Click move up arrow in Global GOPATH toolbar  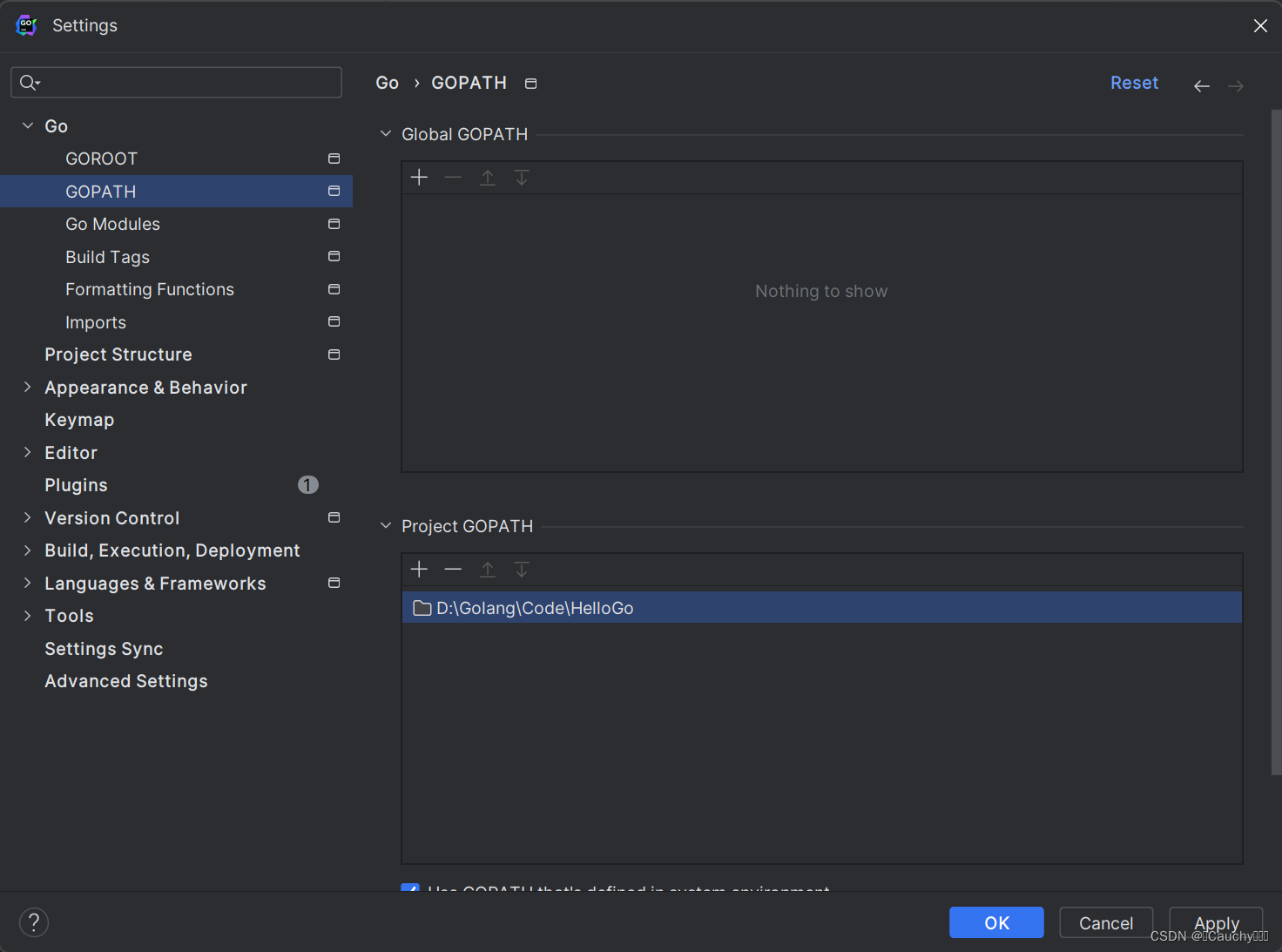488,178
